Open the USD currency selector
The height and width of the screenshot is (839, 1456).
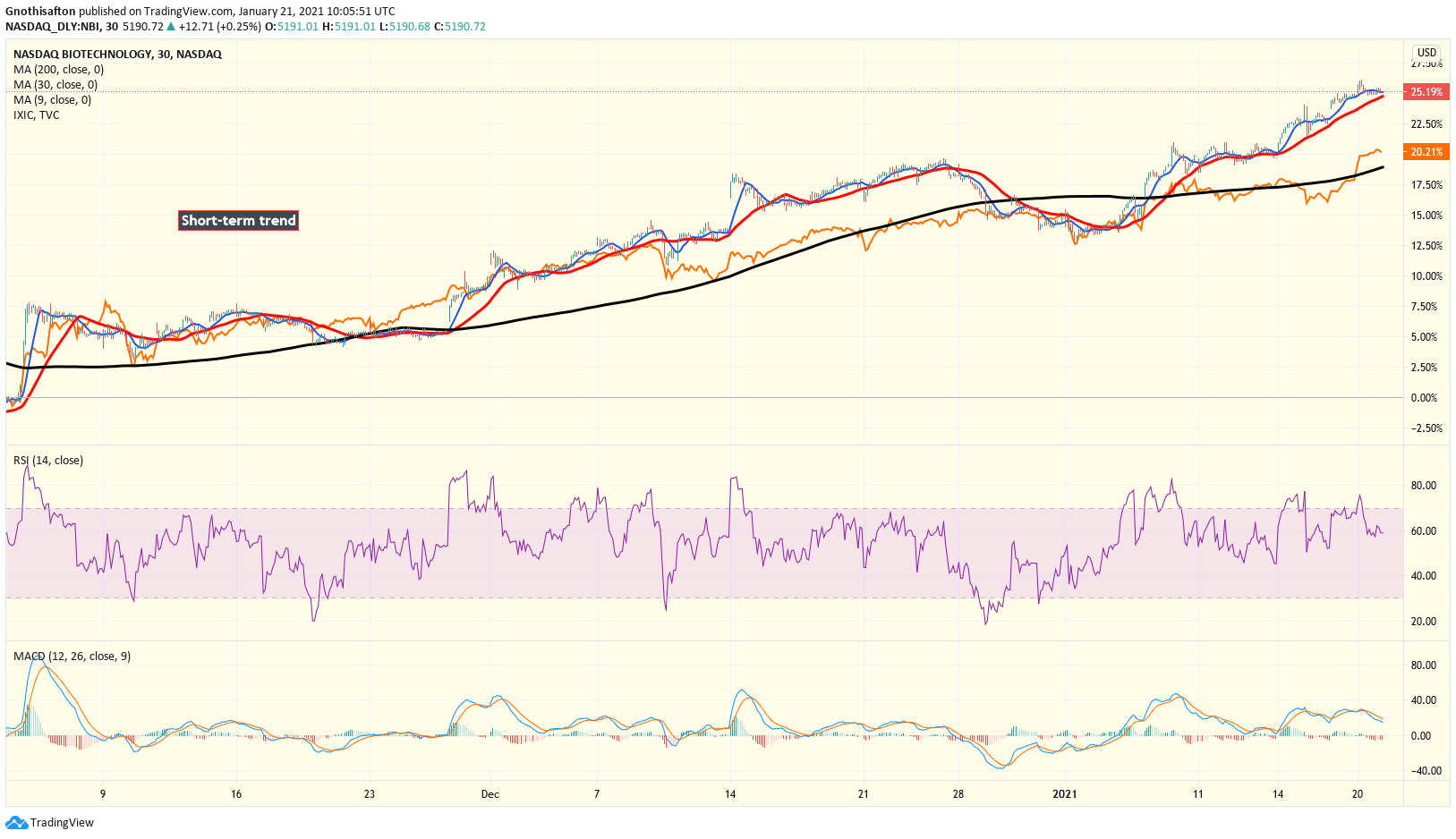click(x=1426, y=53)
